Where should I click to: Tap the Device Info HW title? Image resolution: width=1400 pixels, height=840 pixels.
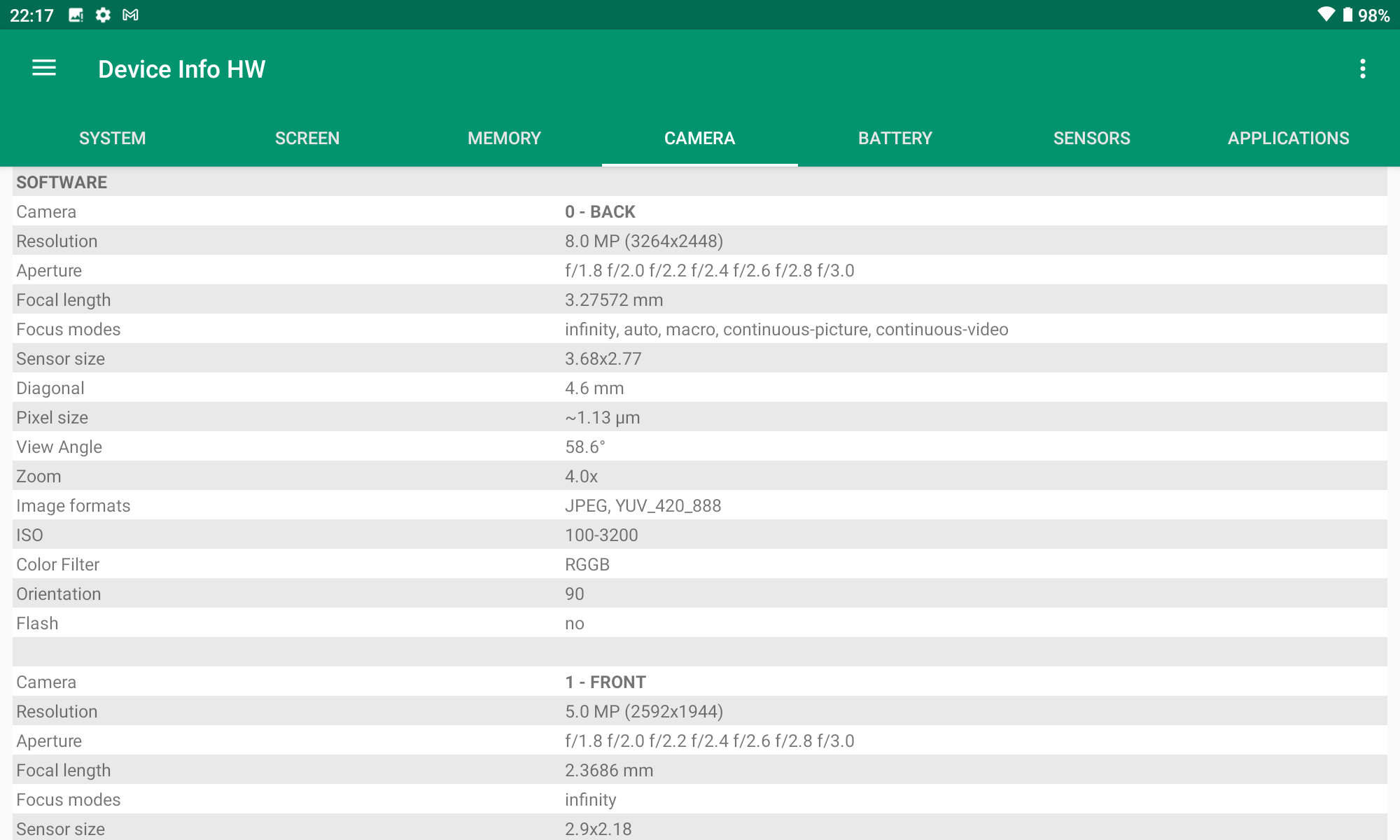point(181,69)
